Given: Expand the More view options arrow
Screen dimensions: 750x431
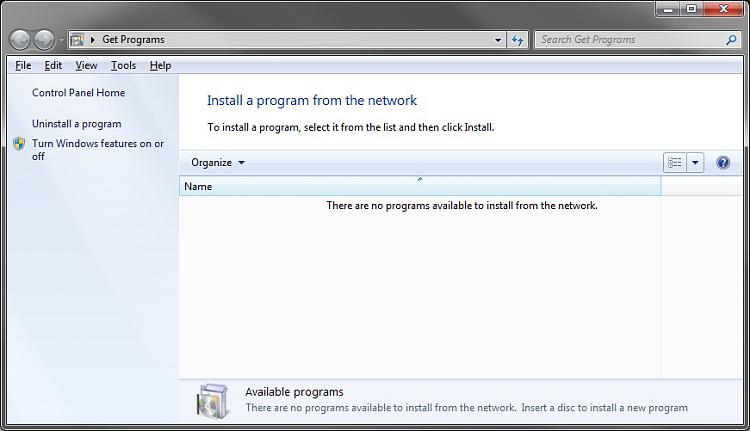Looking at the screenshot, I should pos(695,163).
